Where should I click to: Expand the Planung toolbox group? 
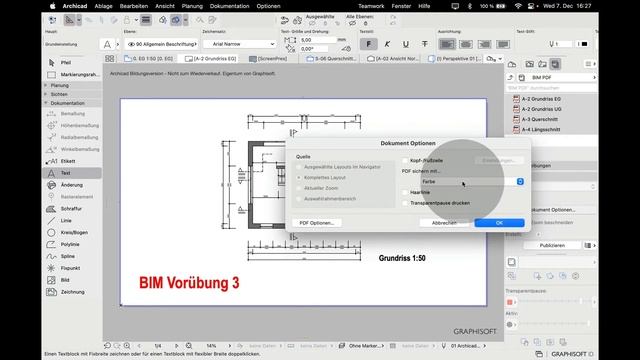[72, 85]
